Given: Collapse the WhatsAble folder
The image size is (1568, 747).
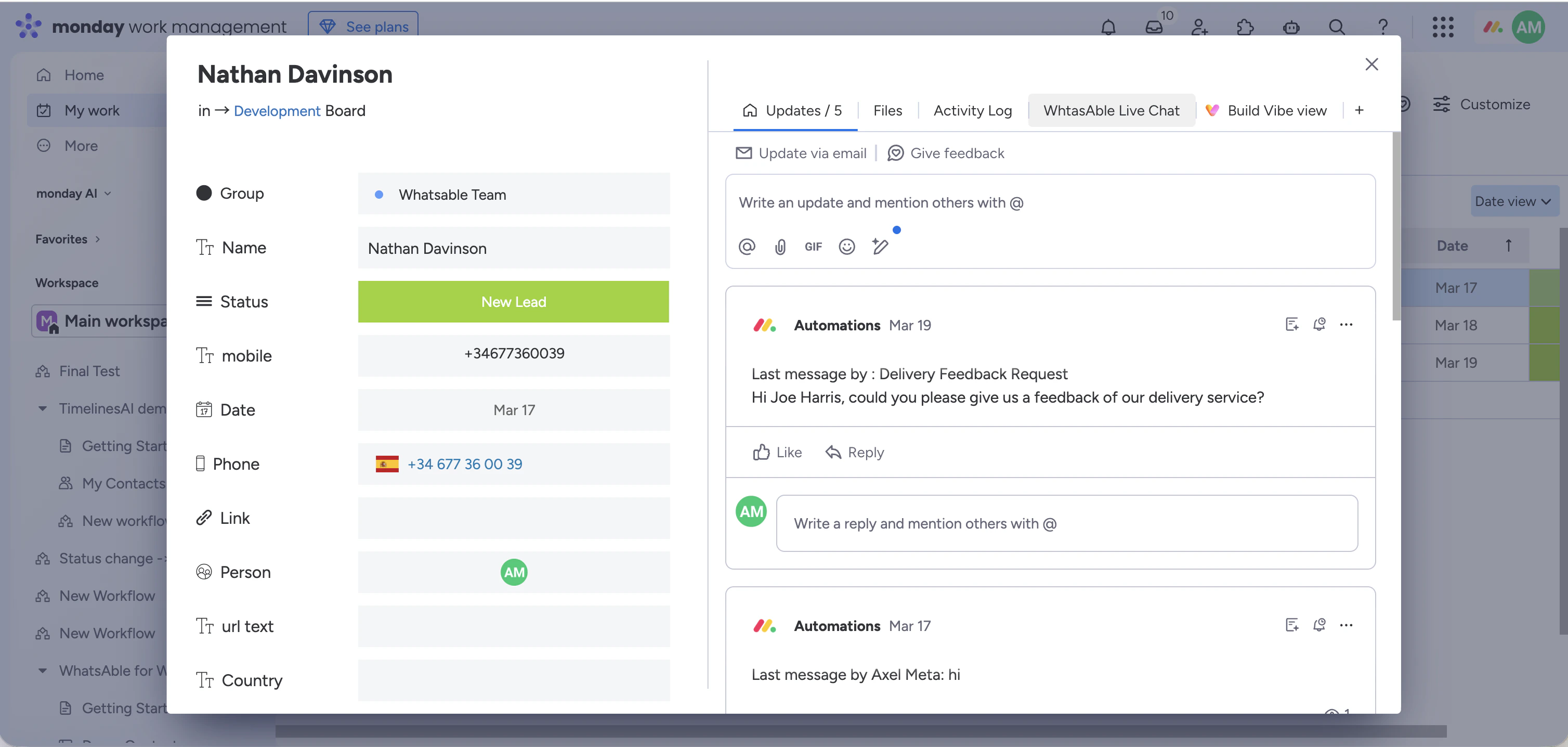Looking at the screenshot, I should [x=42, y=671].
